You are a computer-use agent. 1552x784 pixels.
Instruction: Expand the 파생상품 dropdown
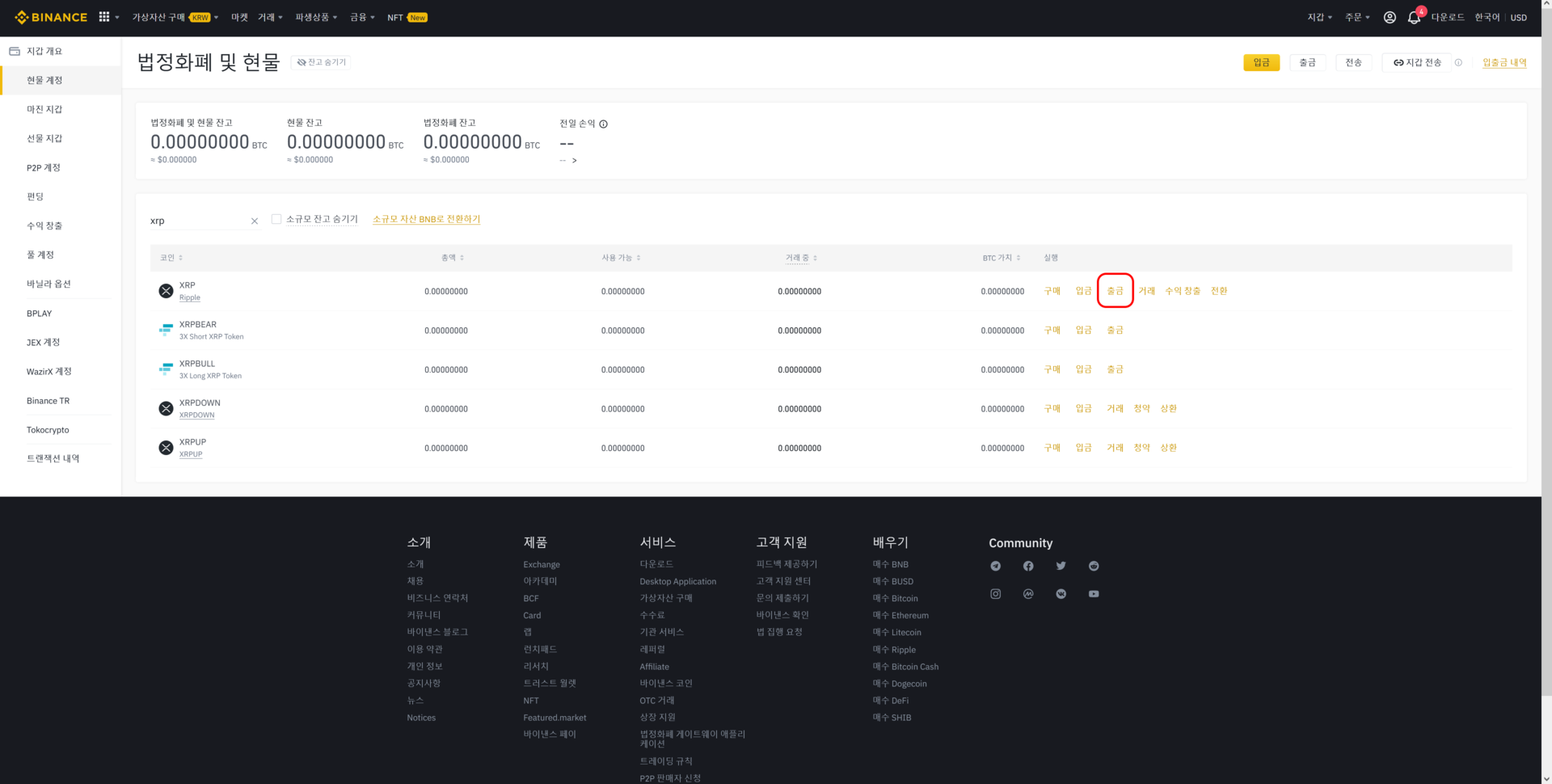tap(316, 17)
